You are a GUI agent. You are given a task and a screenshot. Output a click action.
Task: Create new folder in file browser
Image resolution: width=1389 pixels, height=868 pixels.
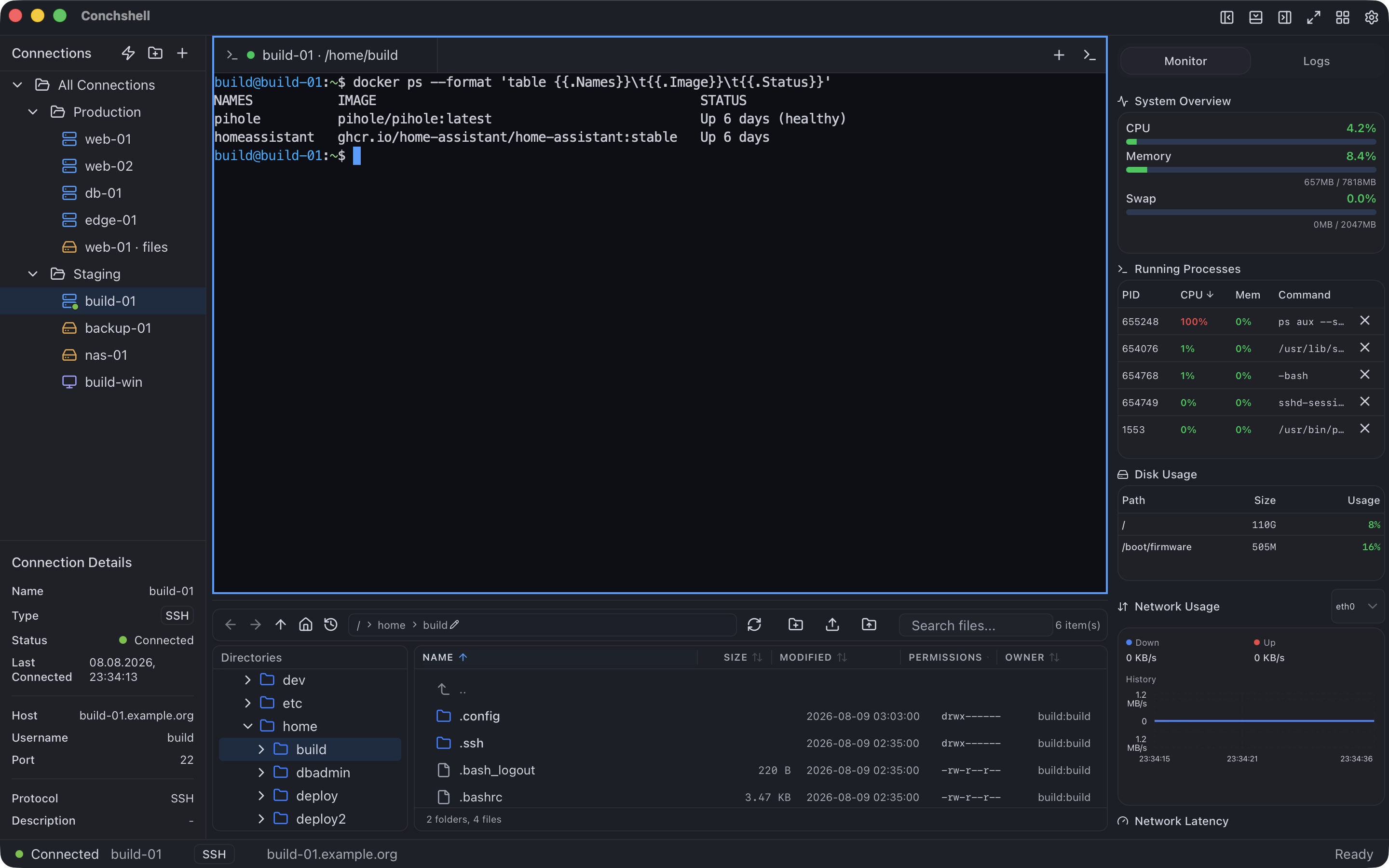tap(795, 624)
